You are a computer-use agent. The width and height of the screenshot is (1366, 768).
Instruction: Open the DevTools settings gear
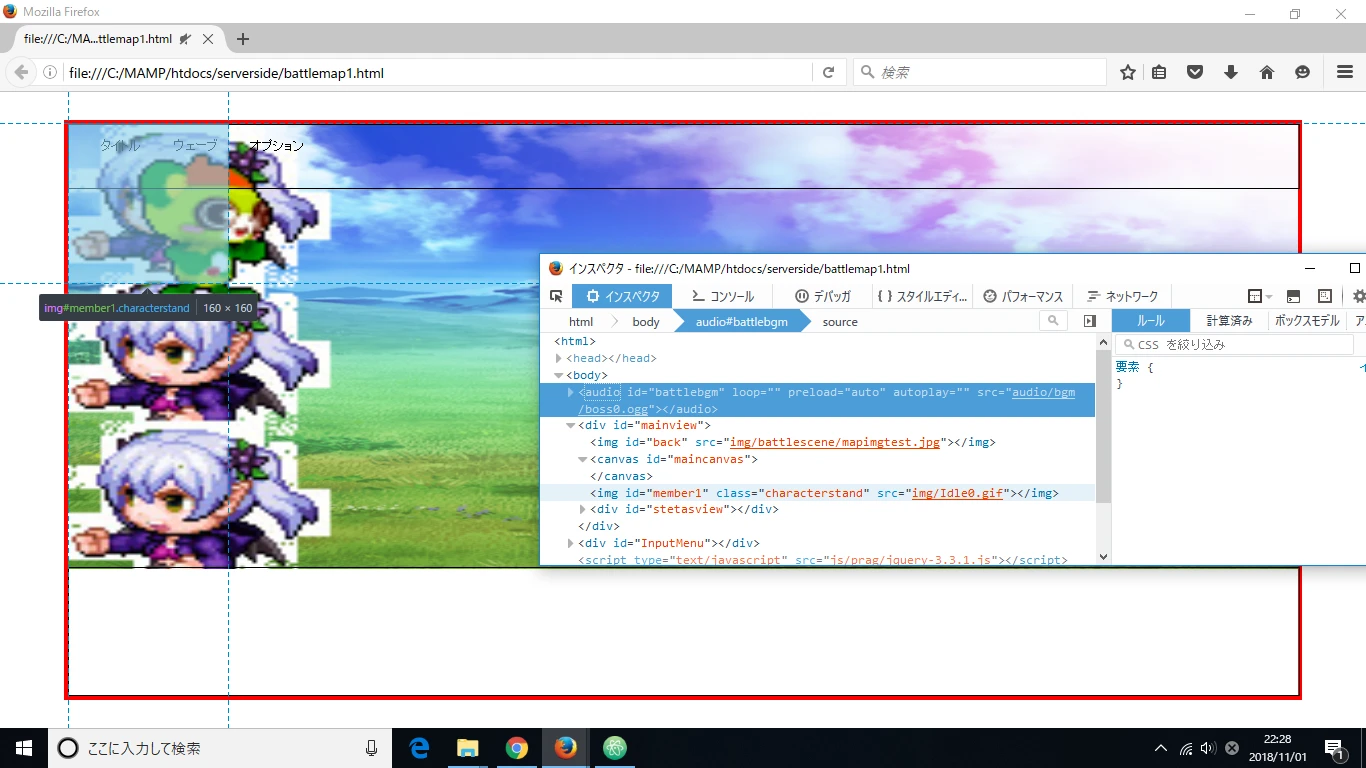(x=1358, y=296)
